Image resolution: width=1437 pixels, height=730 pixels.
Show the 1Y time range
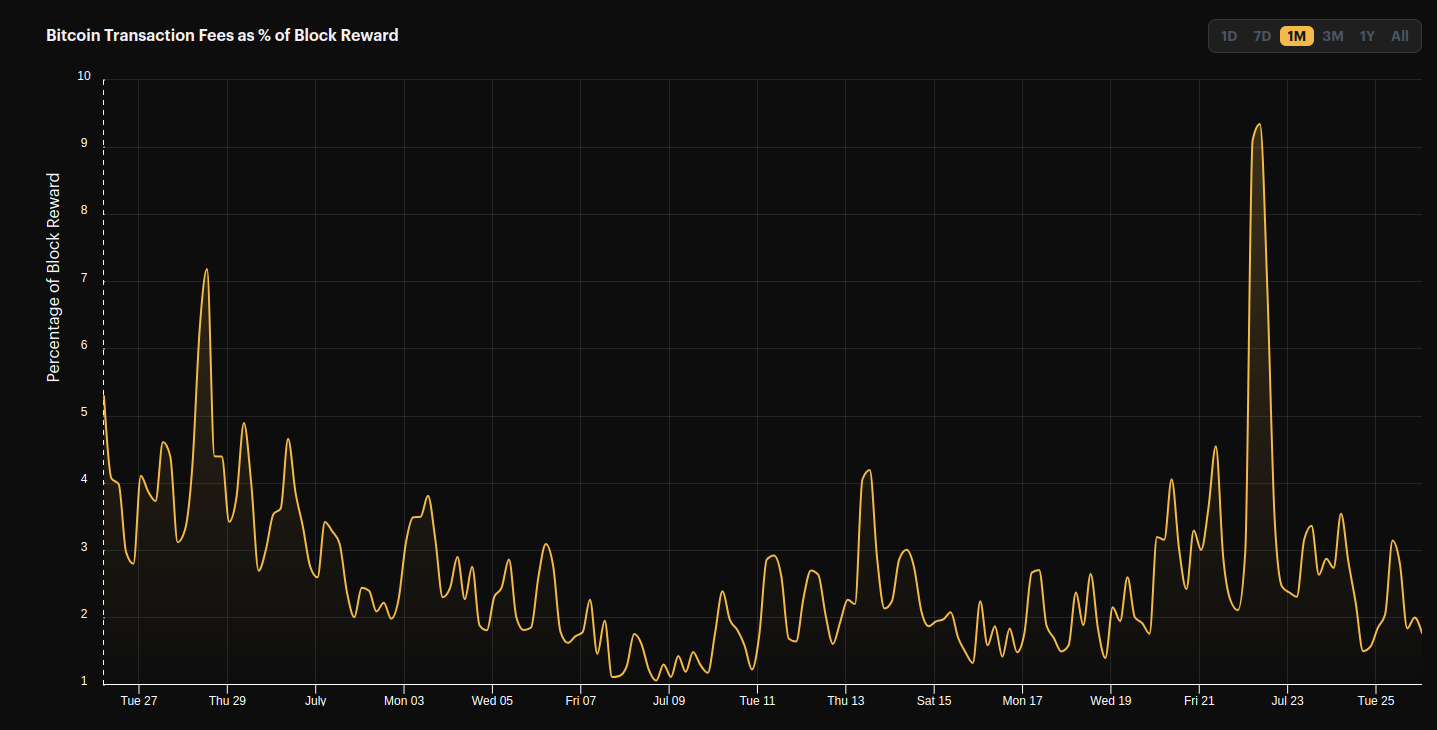click(x=1367, y=36)
